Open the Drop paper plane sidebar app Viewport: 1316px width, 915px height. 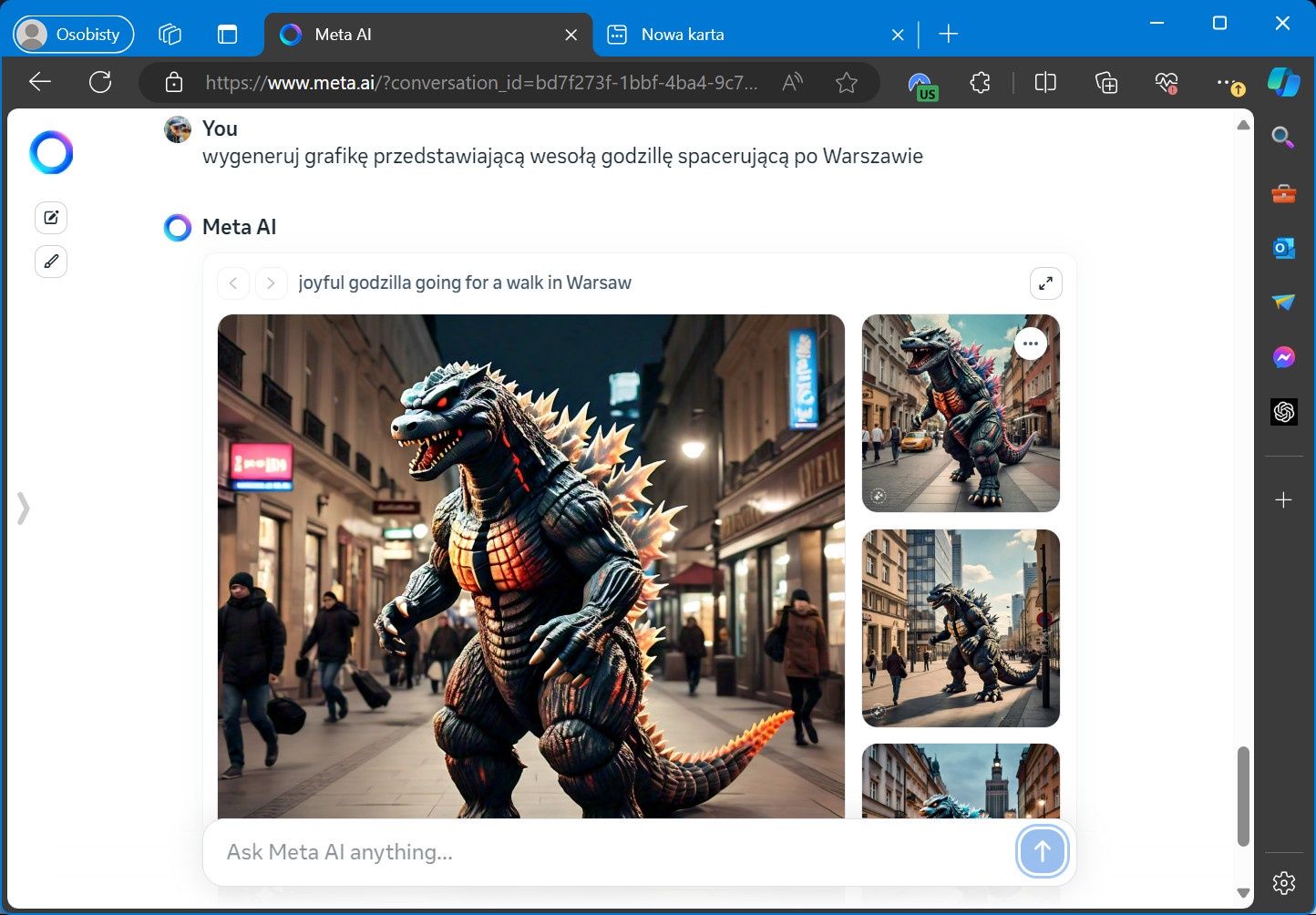point(1283,303)
